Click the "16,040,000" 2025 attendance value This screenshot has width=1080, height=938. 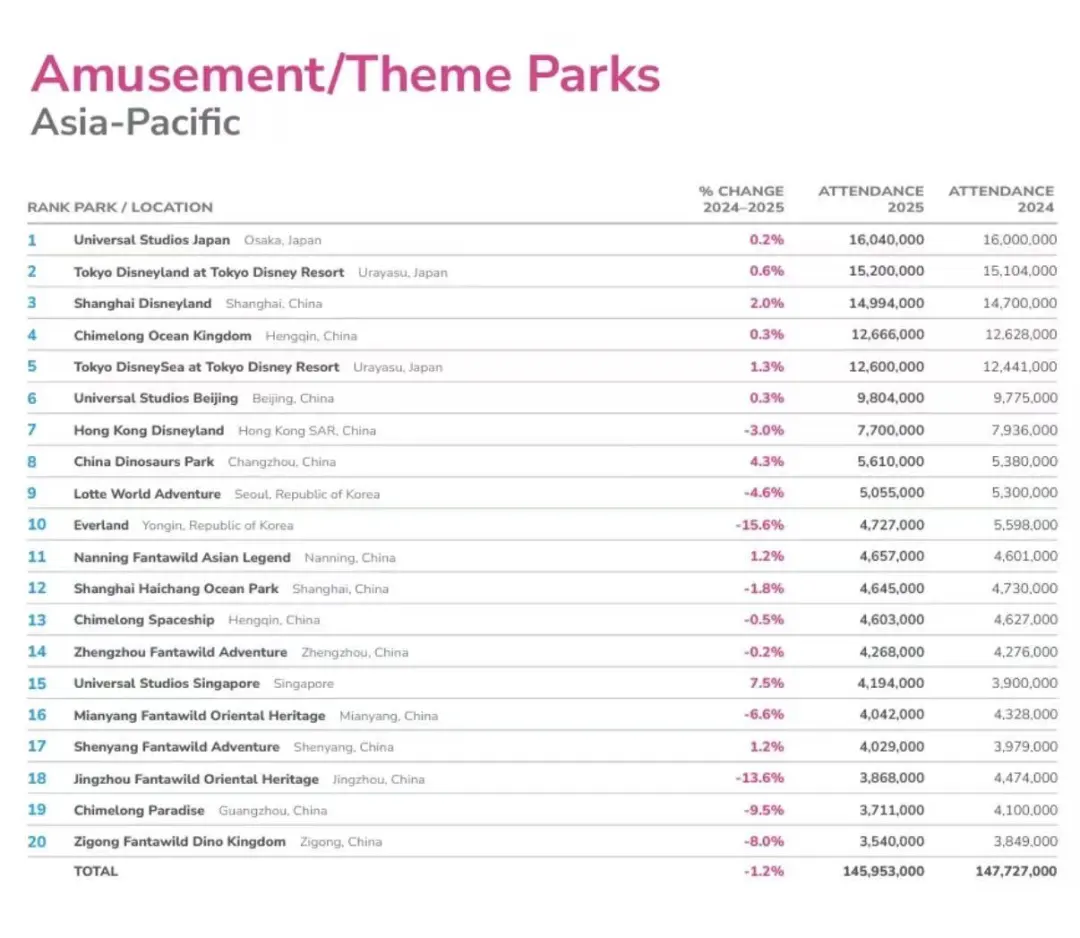(886, 240)
